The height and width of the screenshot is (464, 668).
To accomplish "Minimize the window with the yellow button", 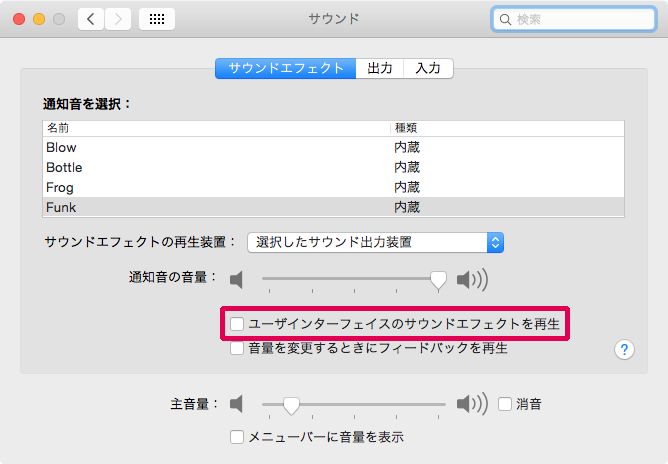I will coord(39,19).
